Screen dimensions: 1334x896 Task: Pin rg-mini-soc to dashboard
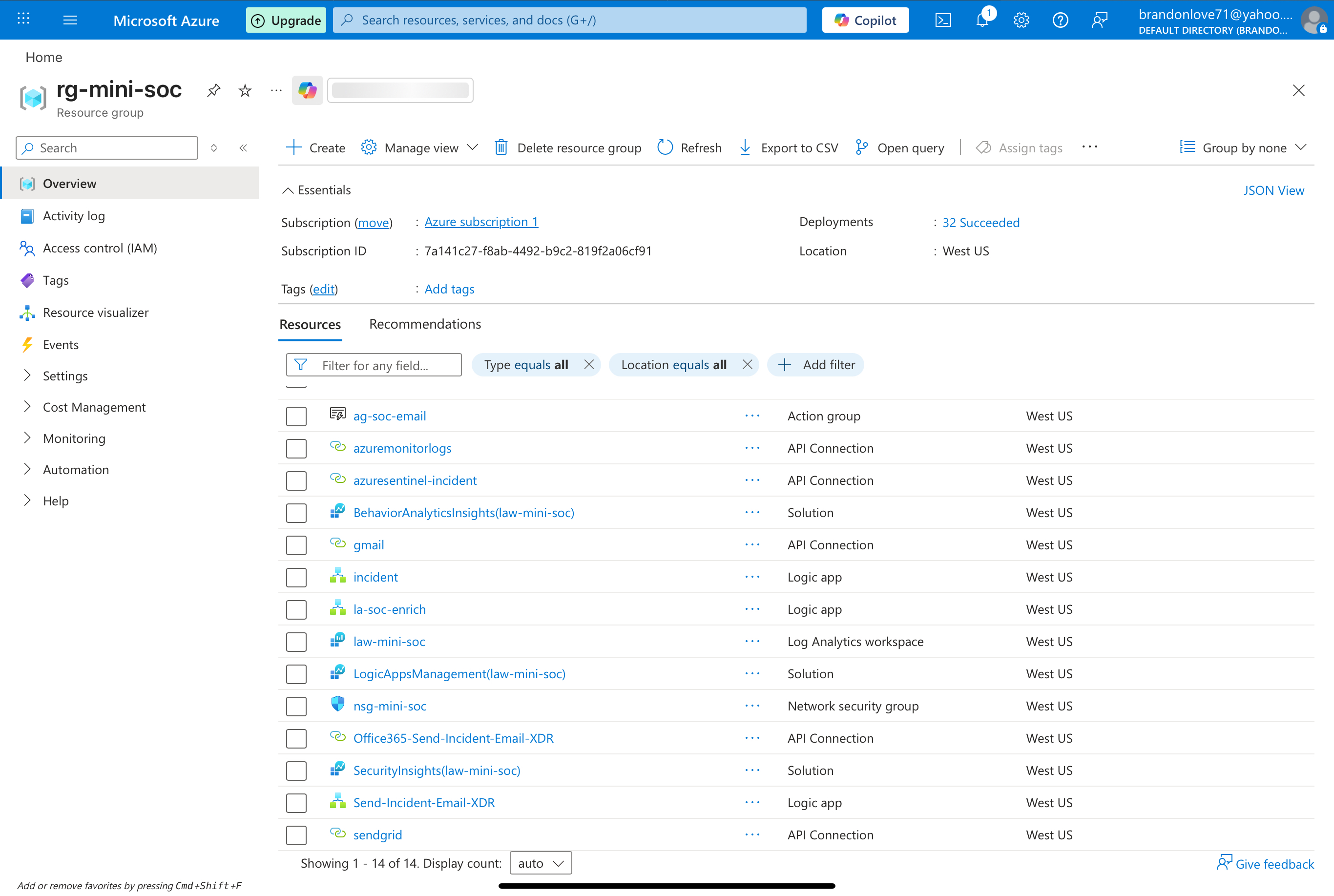pos(214,90)
